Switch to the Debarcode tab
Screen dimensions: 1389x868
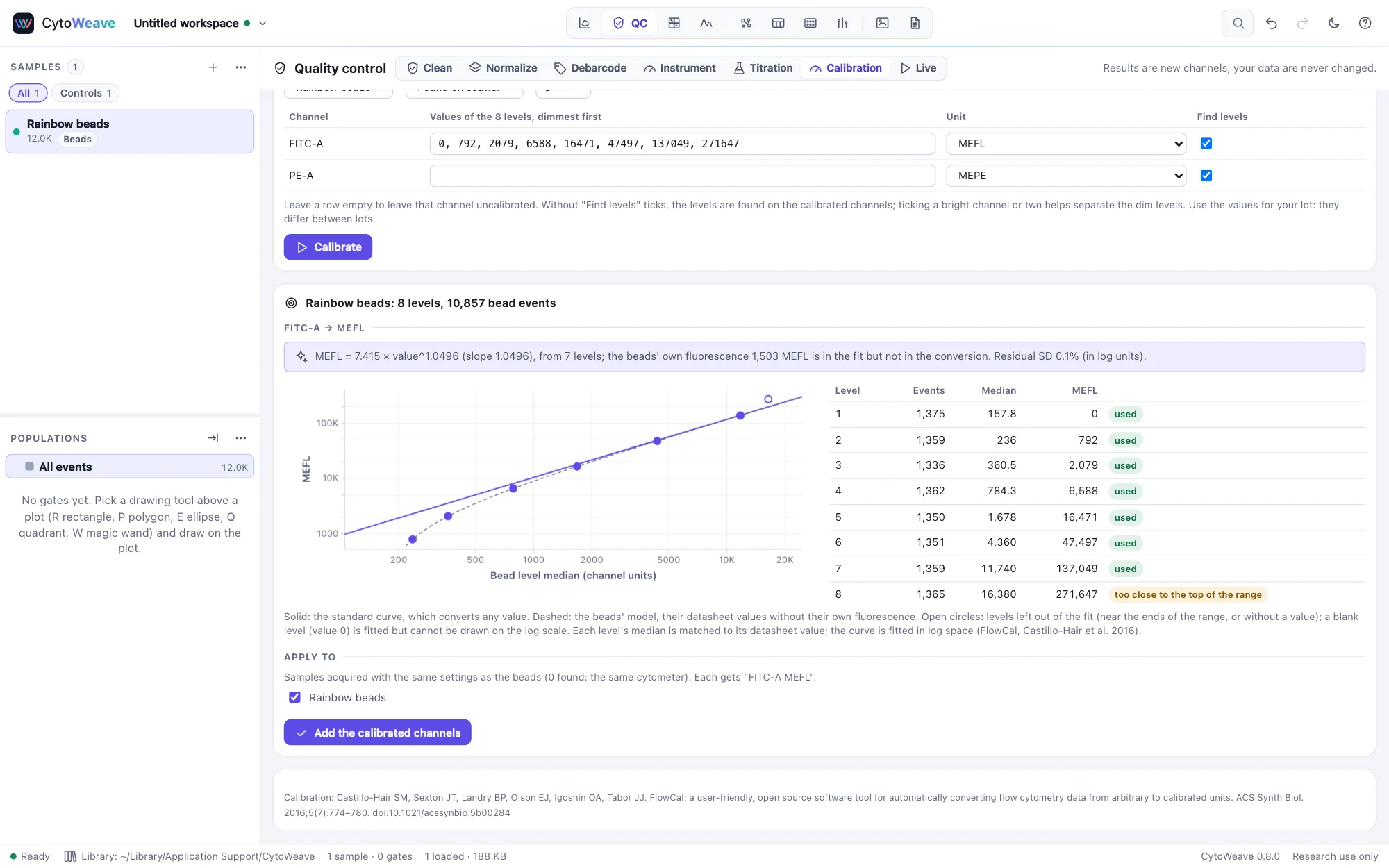click(x=590, y=68)
